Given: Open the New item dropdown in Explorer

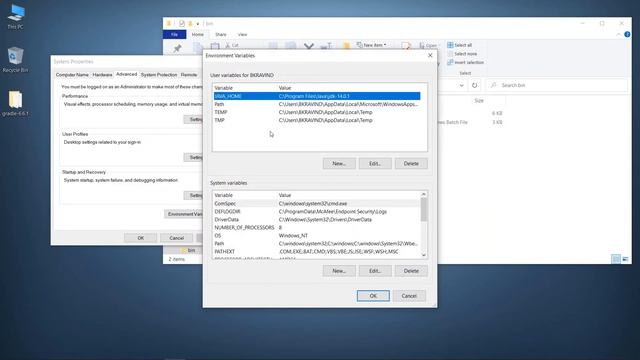Looking at the screenshot, I should tap(371, 45).
